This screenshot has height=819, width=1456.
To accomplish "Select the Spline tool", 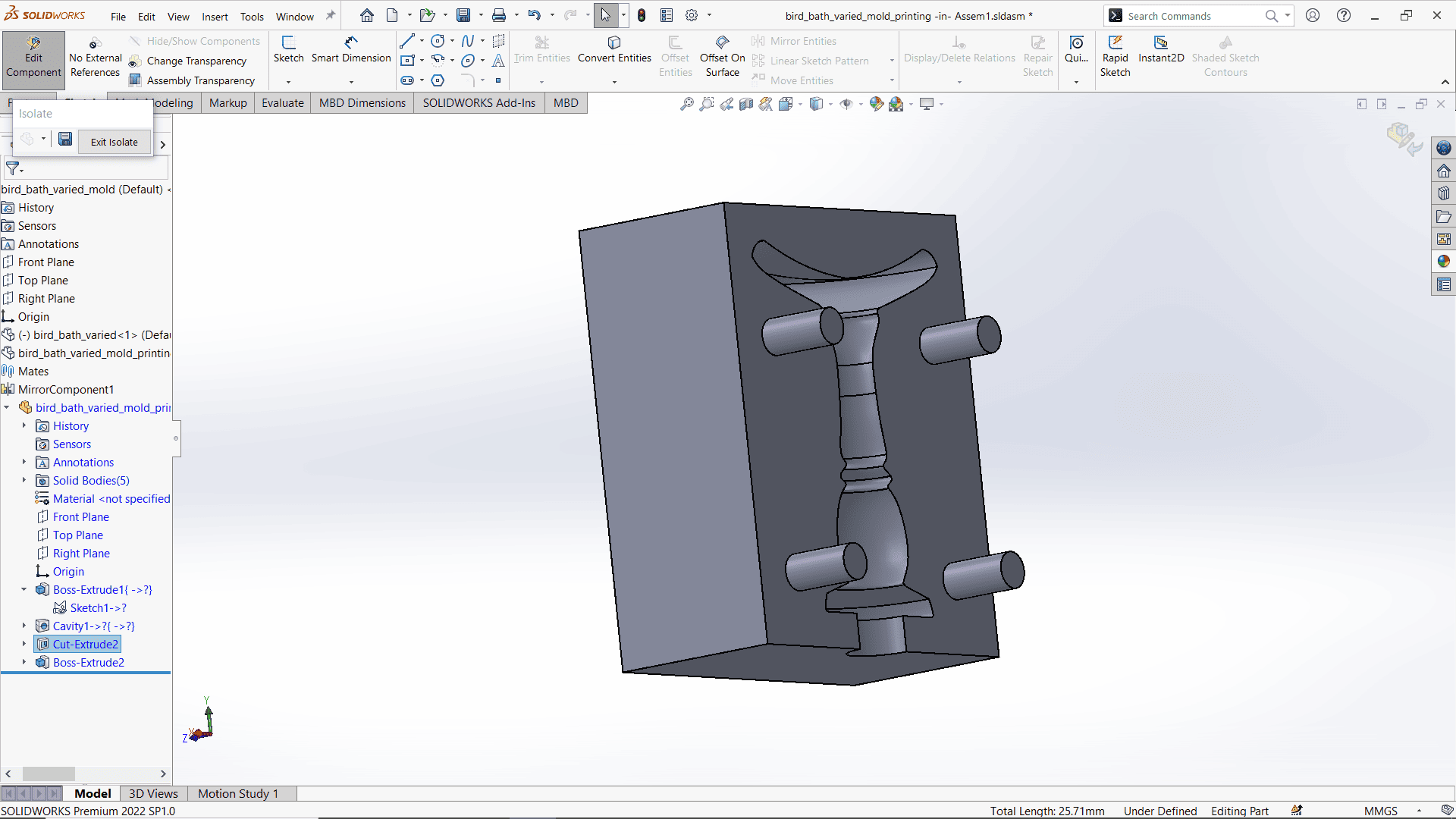I will click(x=468, y=41).
